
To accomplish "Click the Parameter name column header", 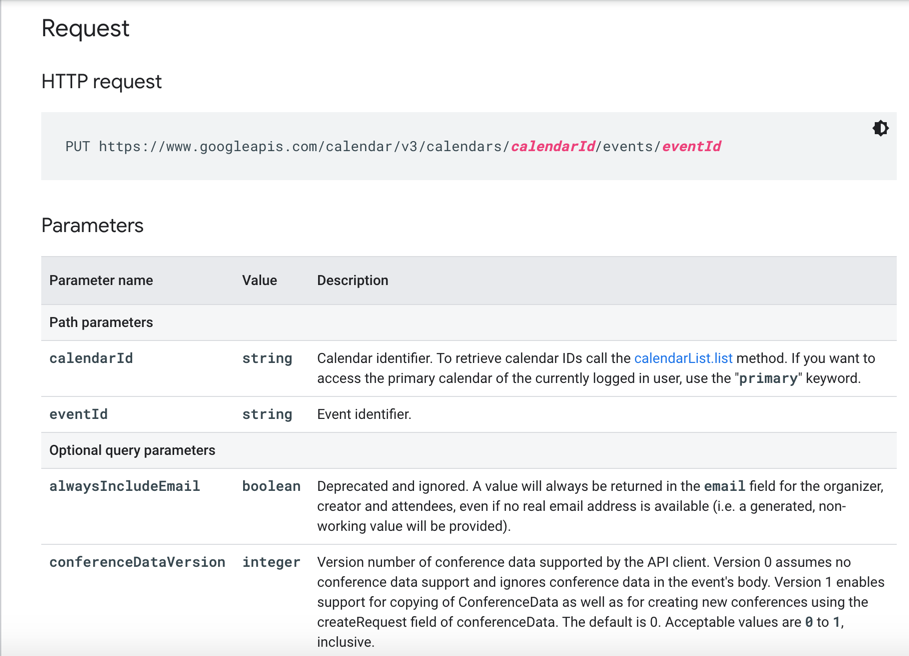I will click(101, 281).
